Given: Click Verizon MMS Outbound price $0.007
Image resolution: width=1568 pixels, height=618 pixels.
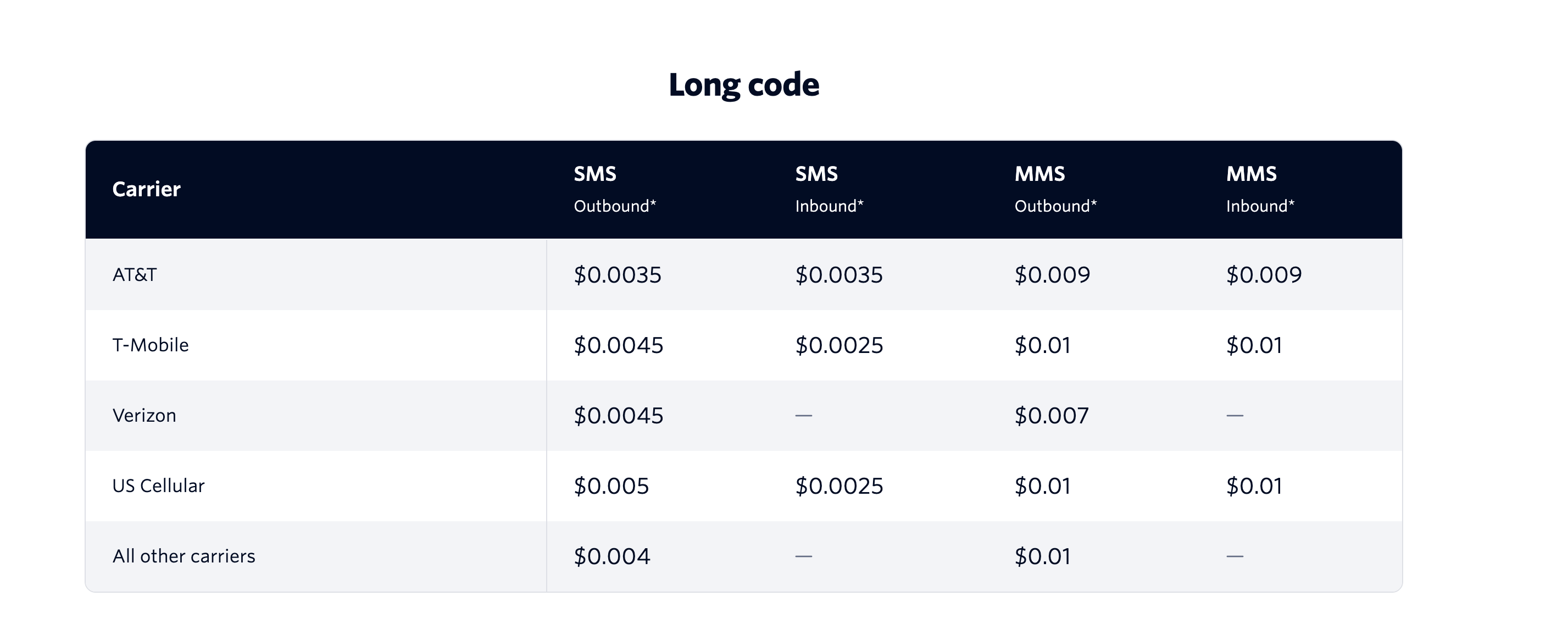Looking at the screenshot, I should tap(1051, 415).
